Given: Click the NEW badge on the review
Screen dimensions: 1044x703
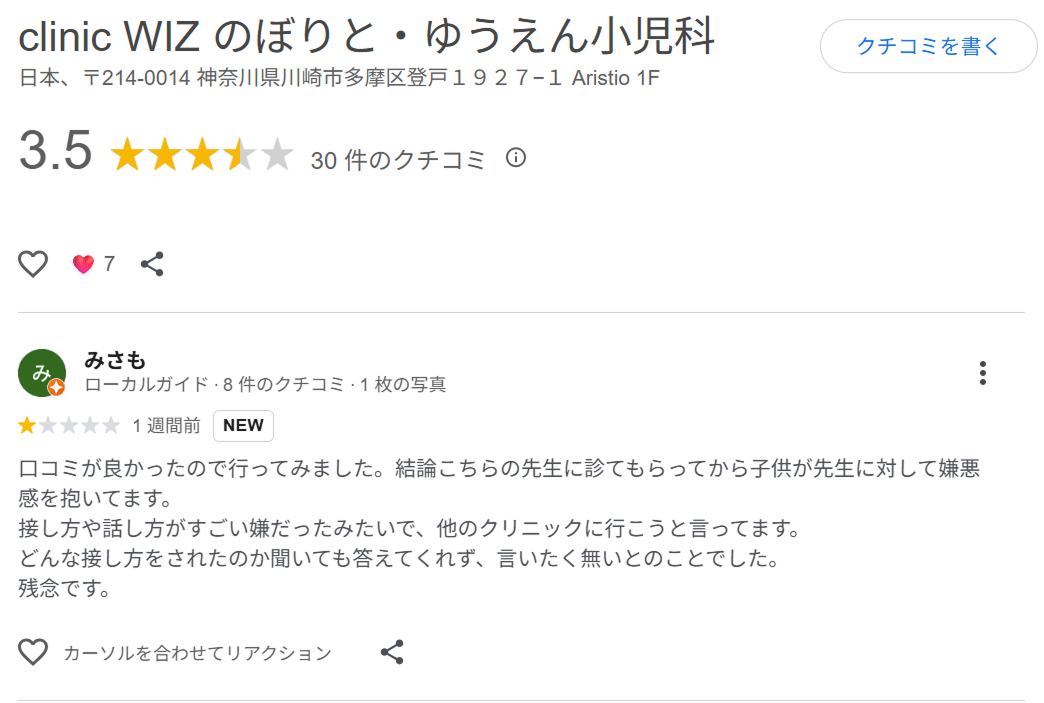Looking at the screenshot, I should pyautogui.click(x=243, y=425).
